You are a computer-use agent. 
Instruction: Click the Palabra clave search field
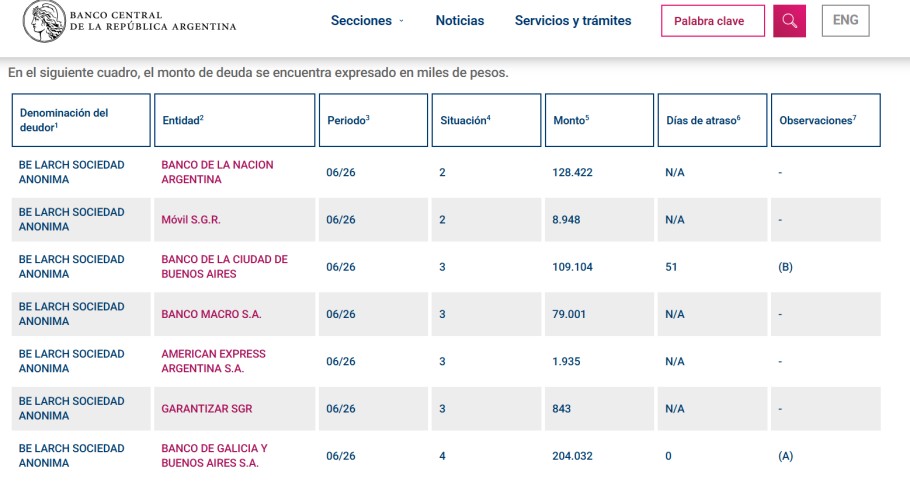[713, 21]
